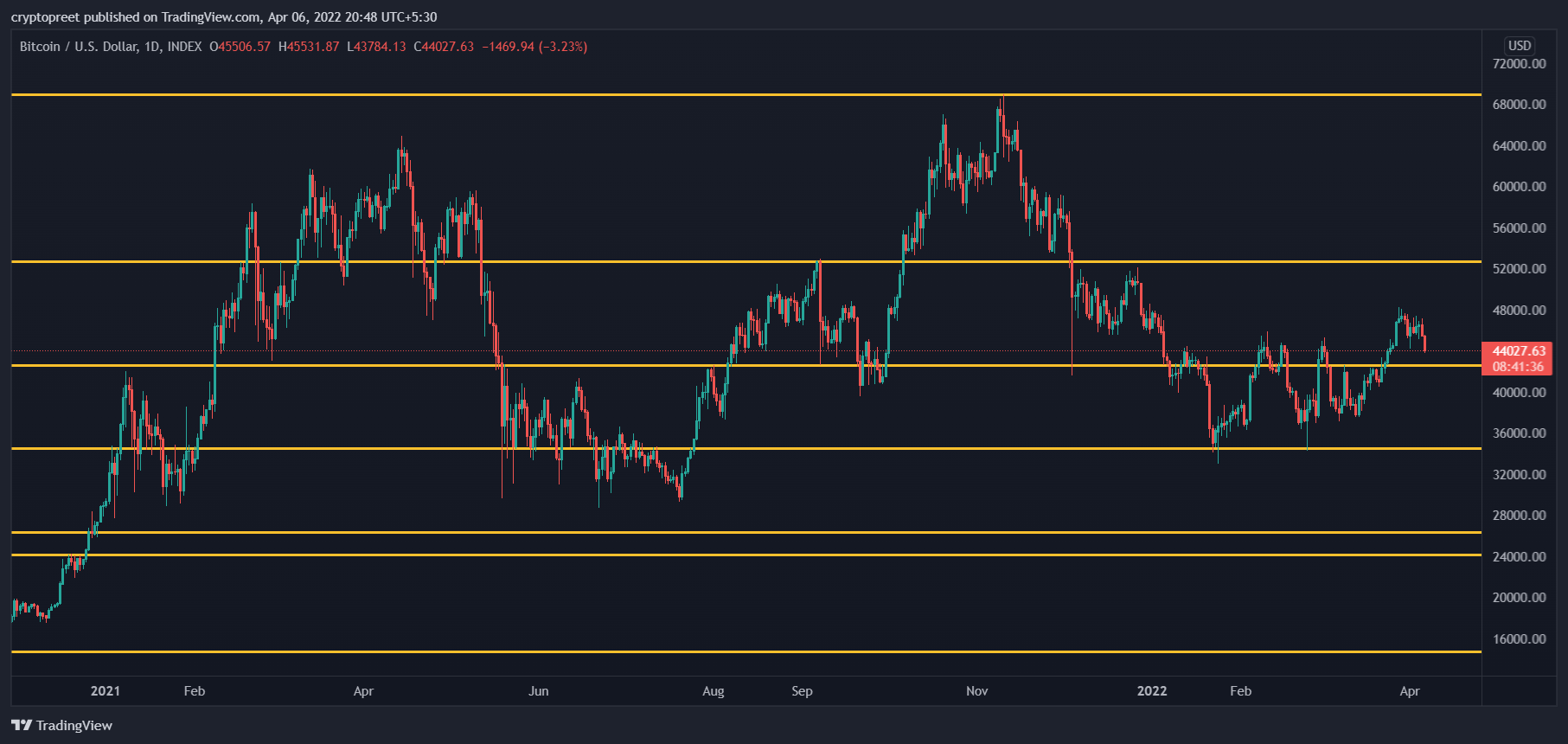Click the 68000.00 price axis label

[x=1519, y=105]
